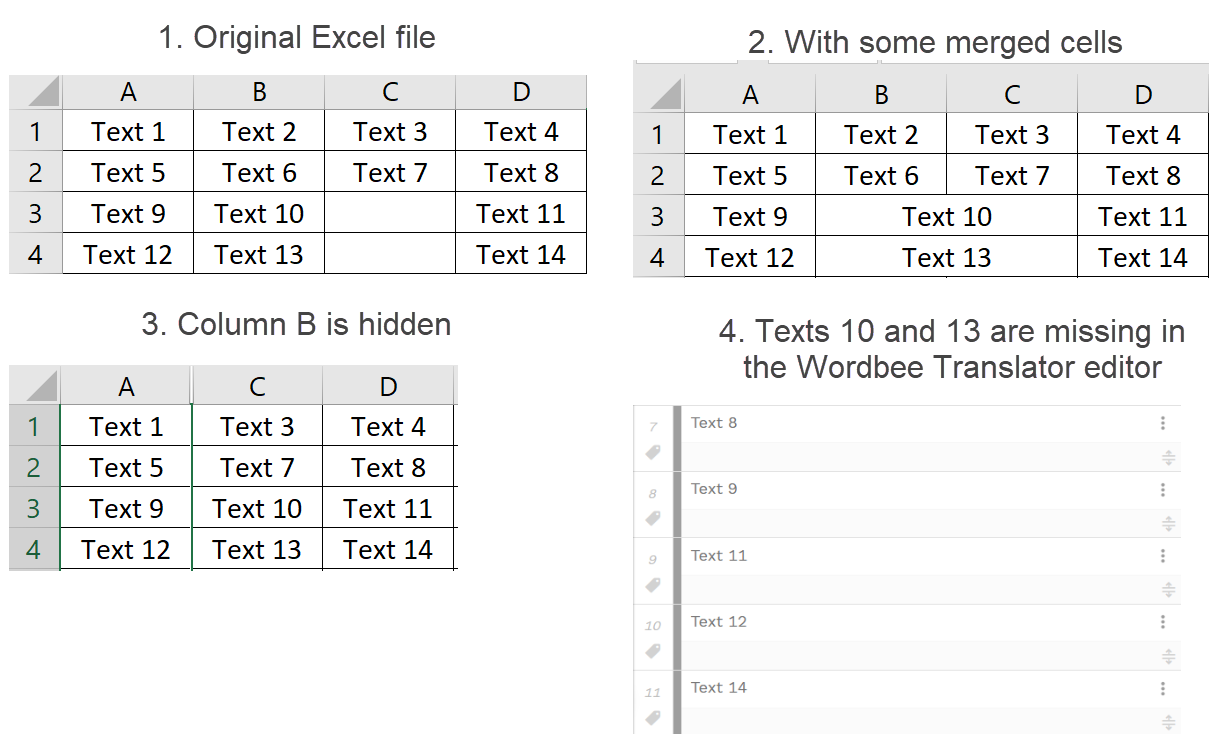The image size is (1213, 753).
Task: Expand the resize handle under Text 11 segment menu
Action: click(x=1168, y=590)
